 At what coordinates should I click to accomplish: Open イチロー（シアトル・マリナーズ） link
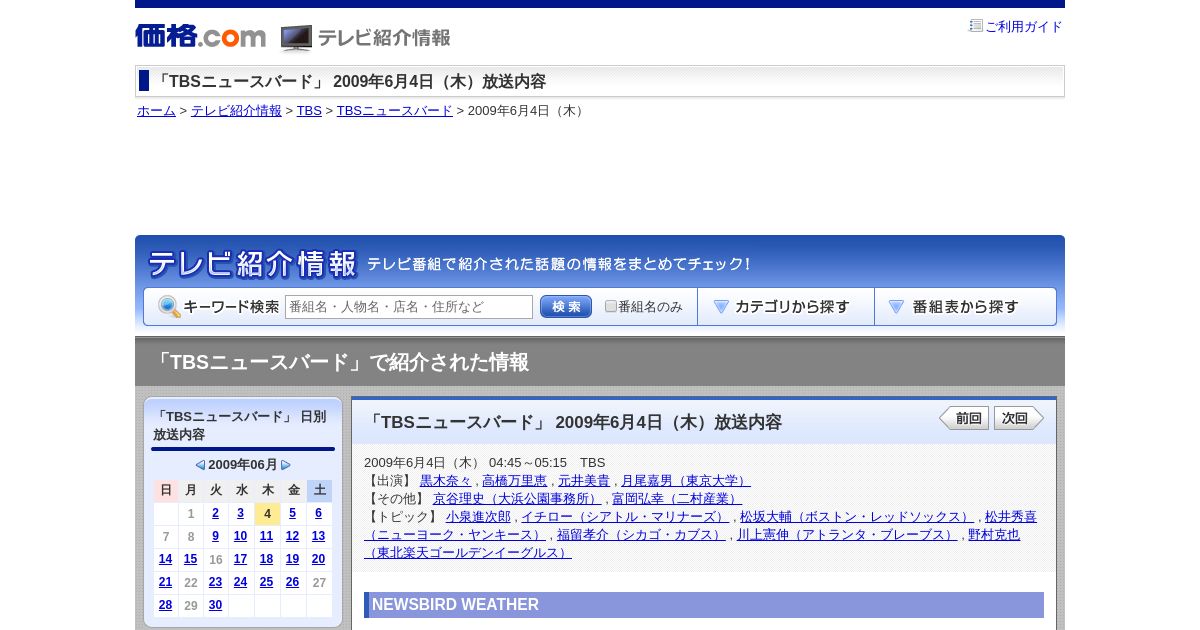click(625, 517)
